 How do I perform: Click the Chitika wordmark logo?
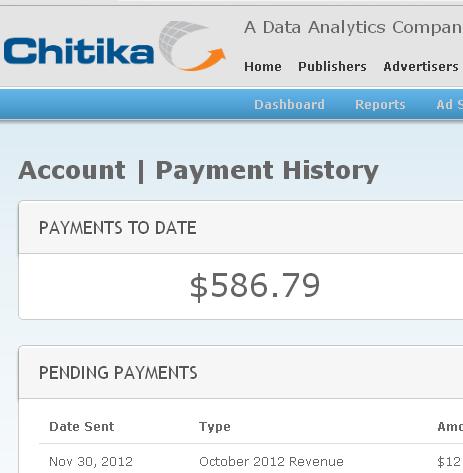pos(79,51)
